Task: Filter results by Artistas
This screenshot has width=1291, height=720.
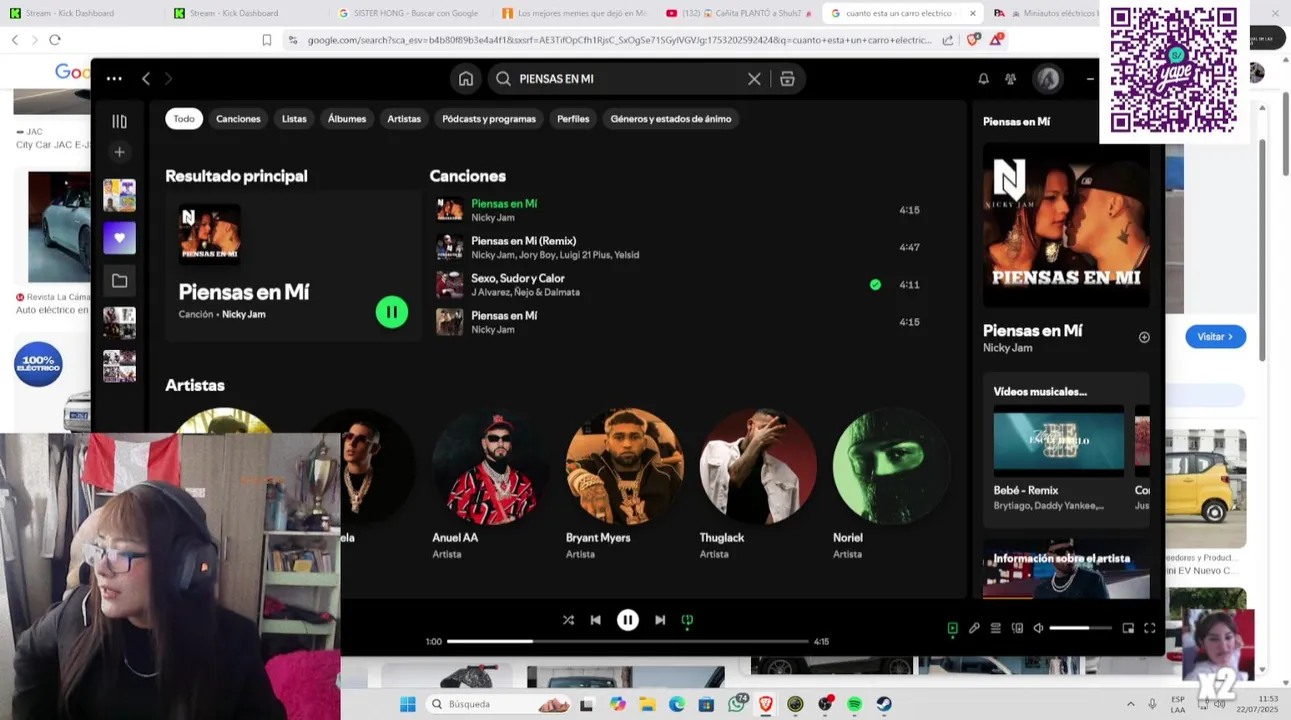Action: [404, 119]
